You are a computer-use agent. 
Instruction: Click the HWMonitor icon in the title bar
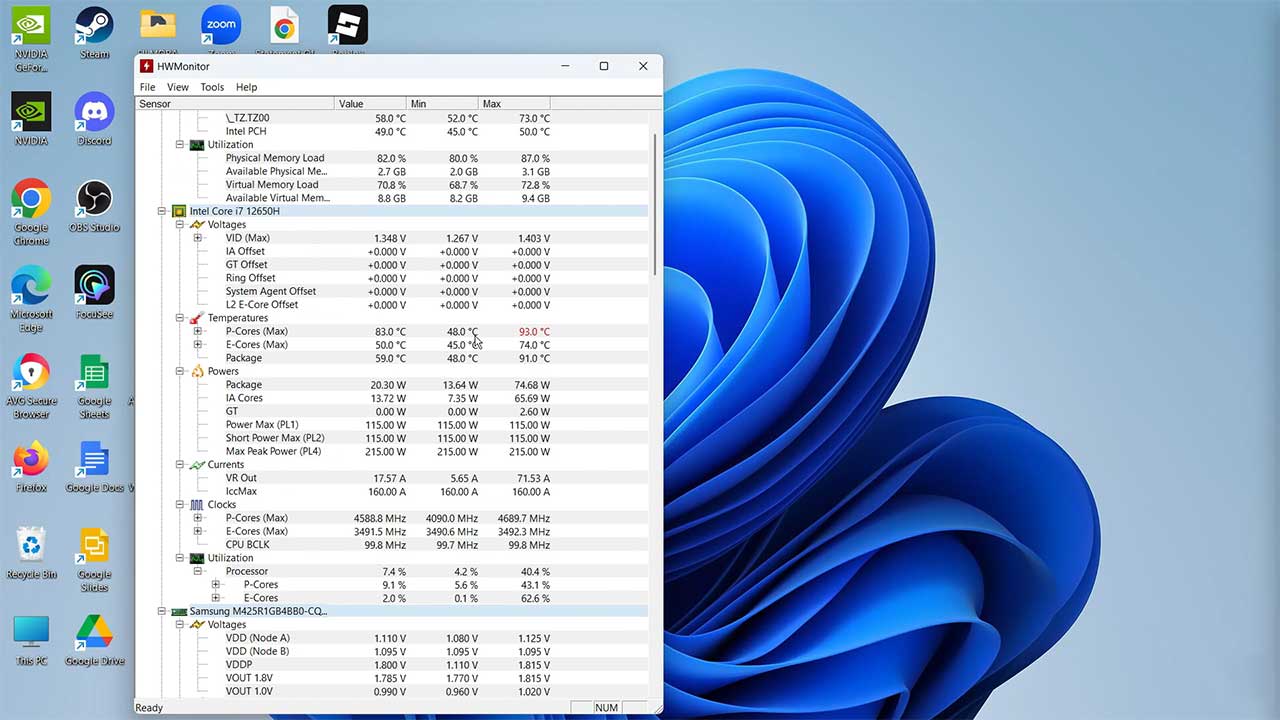(x=148, y=66)
